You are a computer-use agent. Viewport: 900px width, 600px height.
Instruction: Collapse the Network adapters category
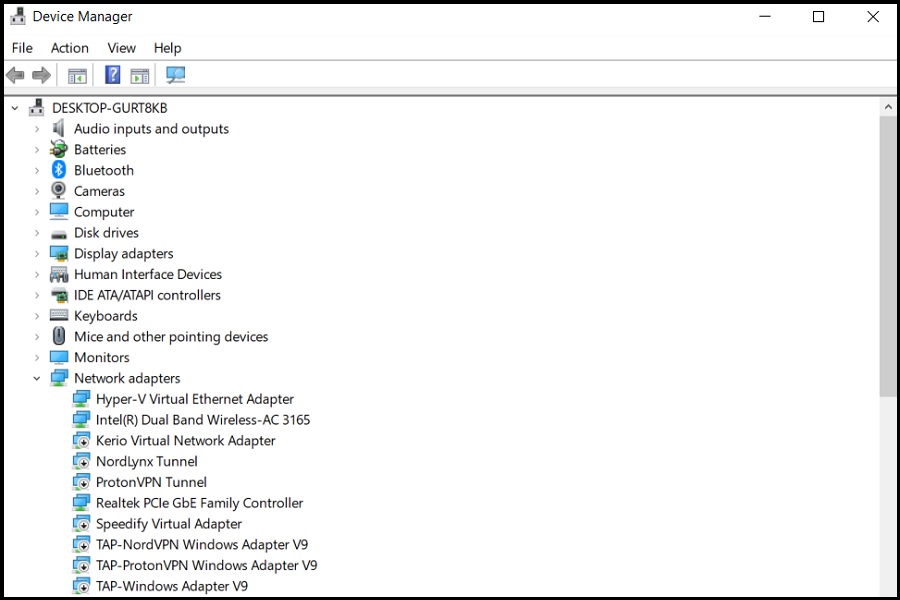point(36,378)
